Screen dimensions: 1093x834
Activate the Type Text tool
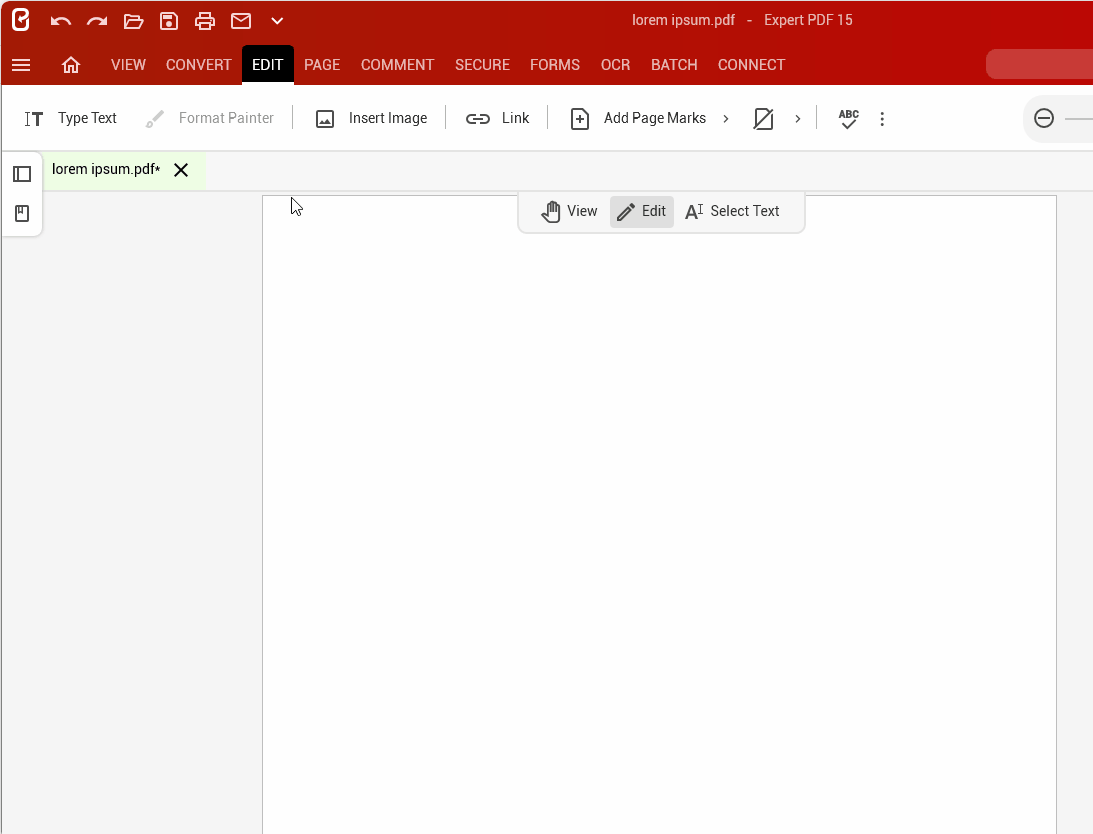click(x=70, y=119)
